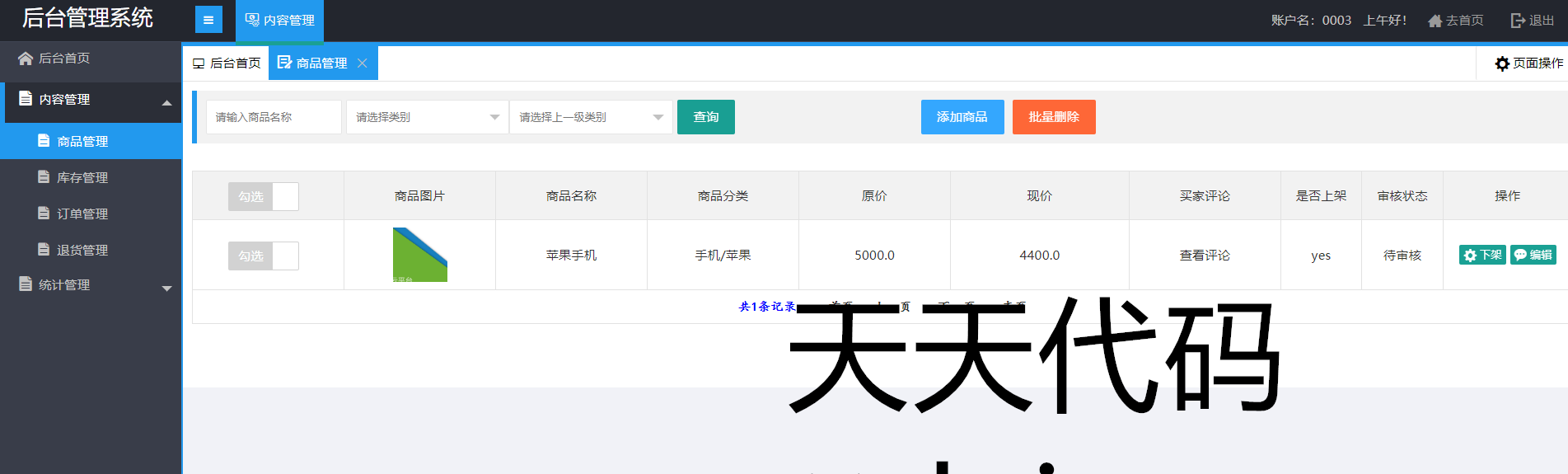The image size is (1568, 474).
Task: Open 订单管理 in the sidebar
Action: tap(82, 214)
